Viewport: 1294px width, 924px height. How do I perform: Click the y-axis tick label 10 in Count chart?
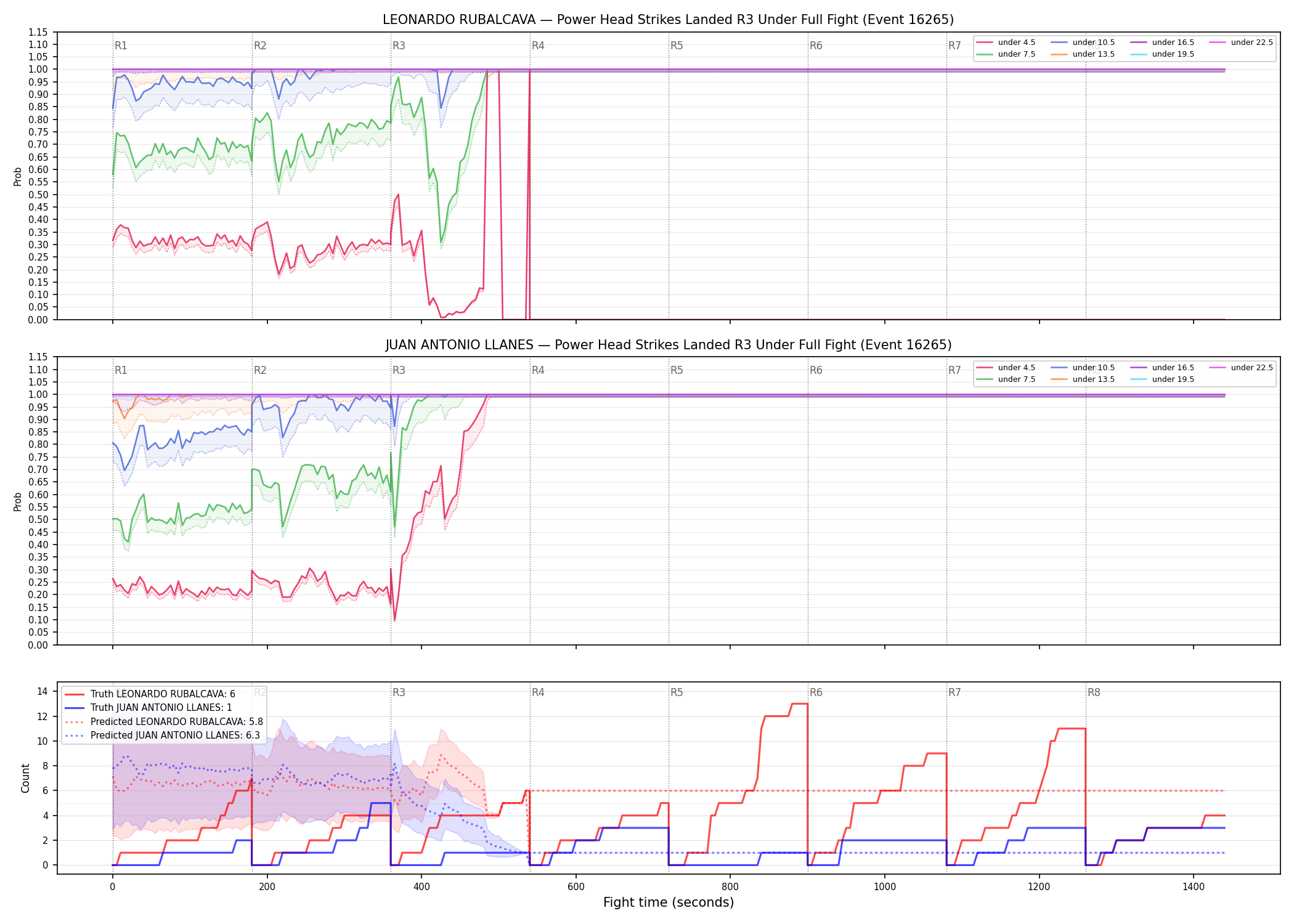click(43, 741)
